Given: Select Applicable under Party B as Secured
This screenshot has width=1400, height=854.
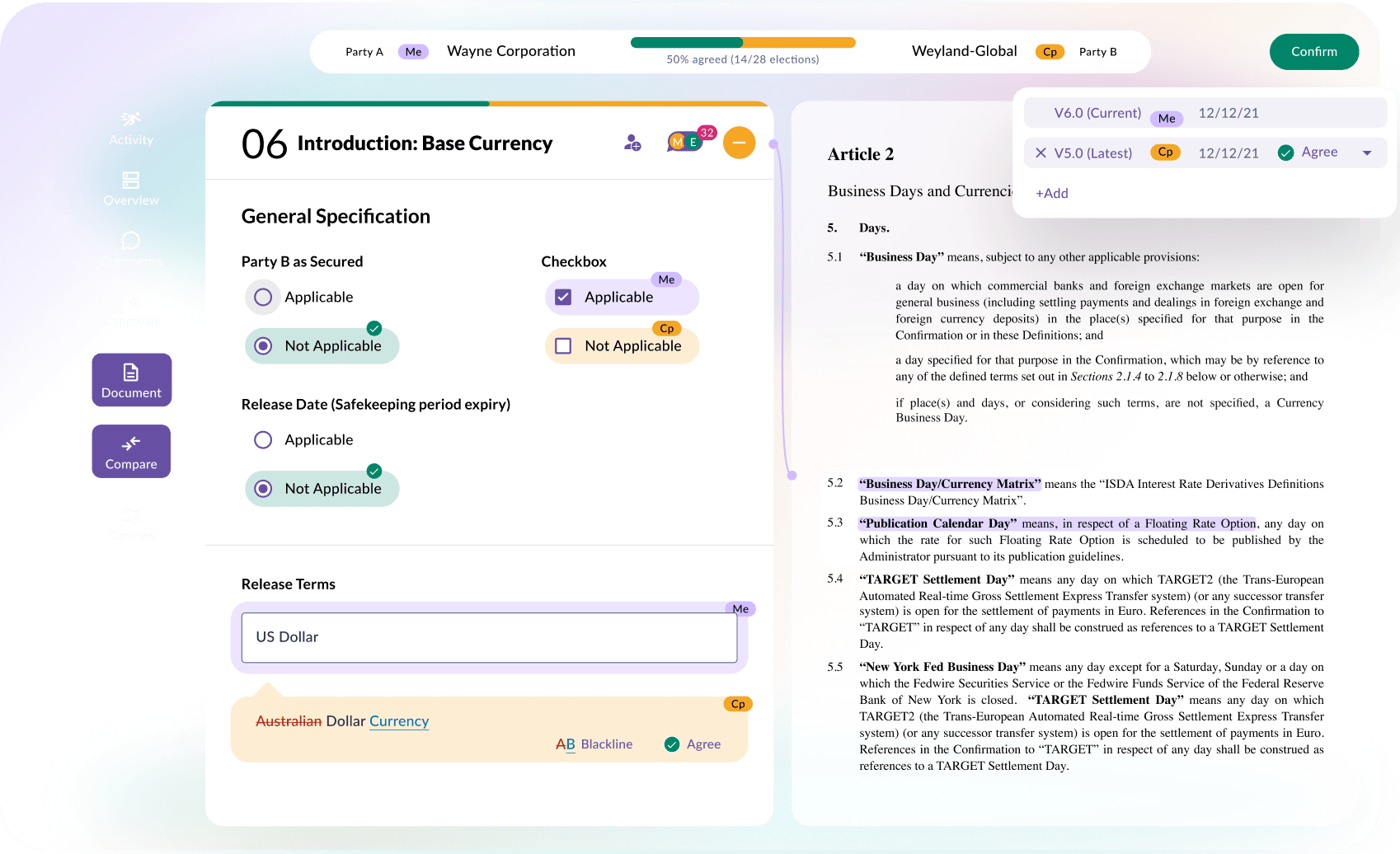Looking at the screenshot, I should pos(263,298).
